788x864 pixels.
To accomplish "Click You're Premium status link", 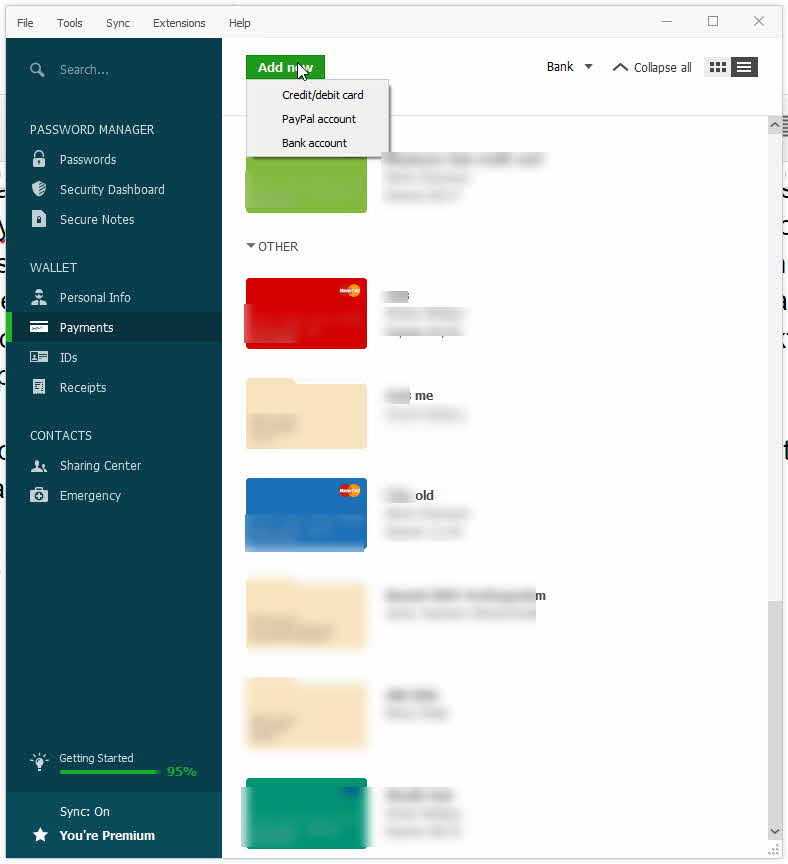I will (107, 835).
